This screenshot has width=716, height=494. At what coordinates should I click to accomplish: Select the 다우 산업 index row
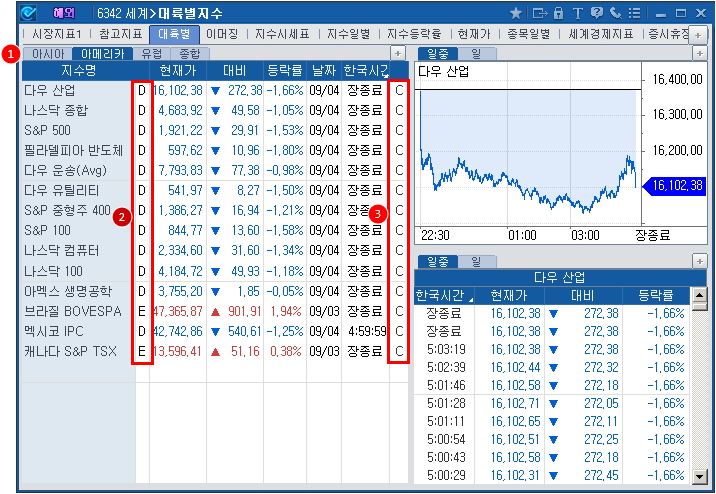tap(215, 90)
